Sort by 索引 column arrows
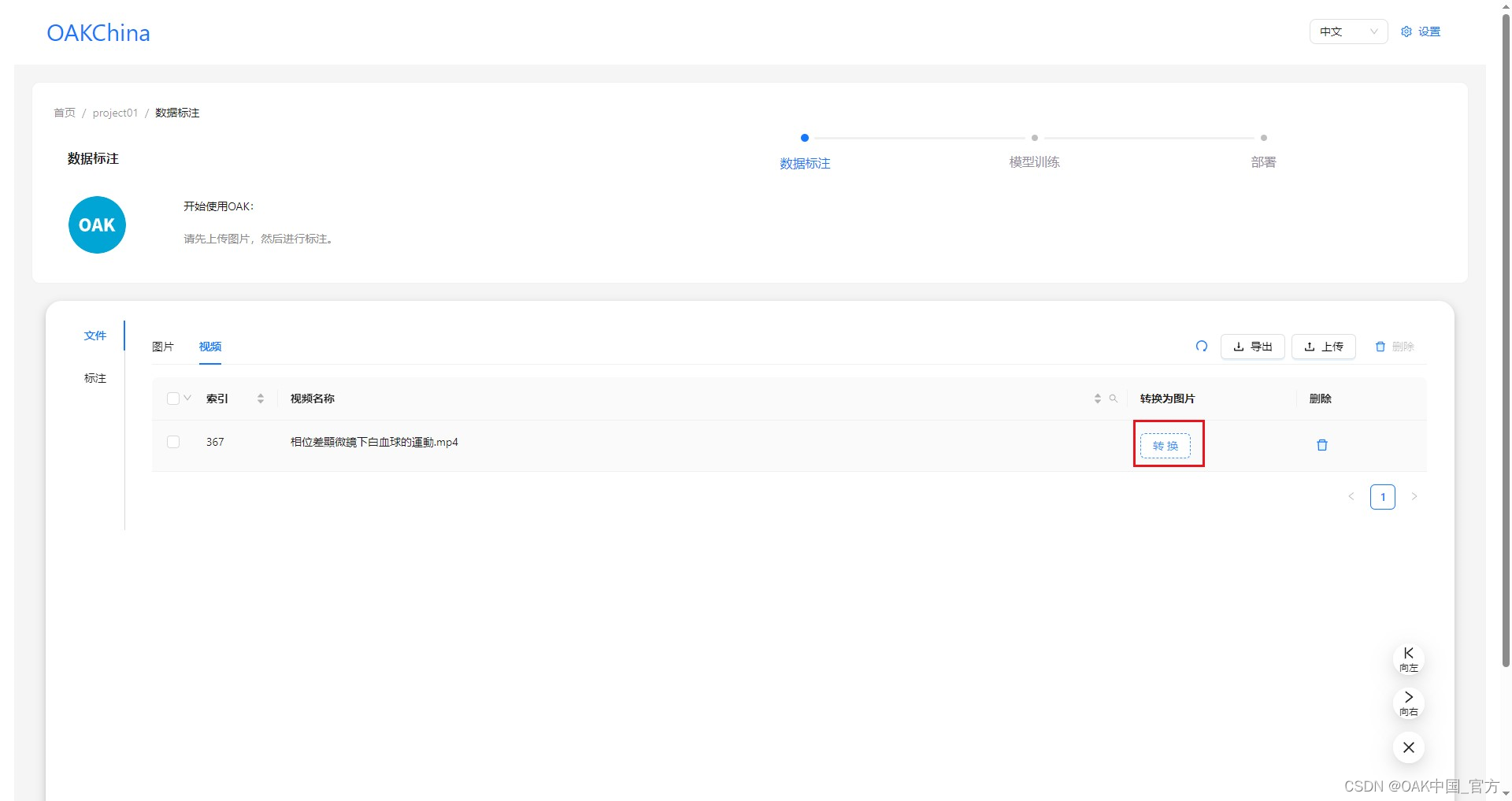Image resolution: width=1512 pixels, height=801 pixels. [x=261, y=399]
